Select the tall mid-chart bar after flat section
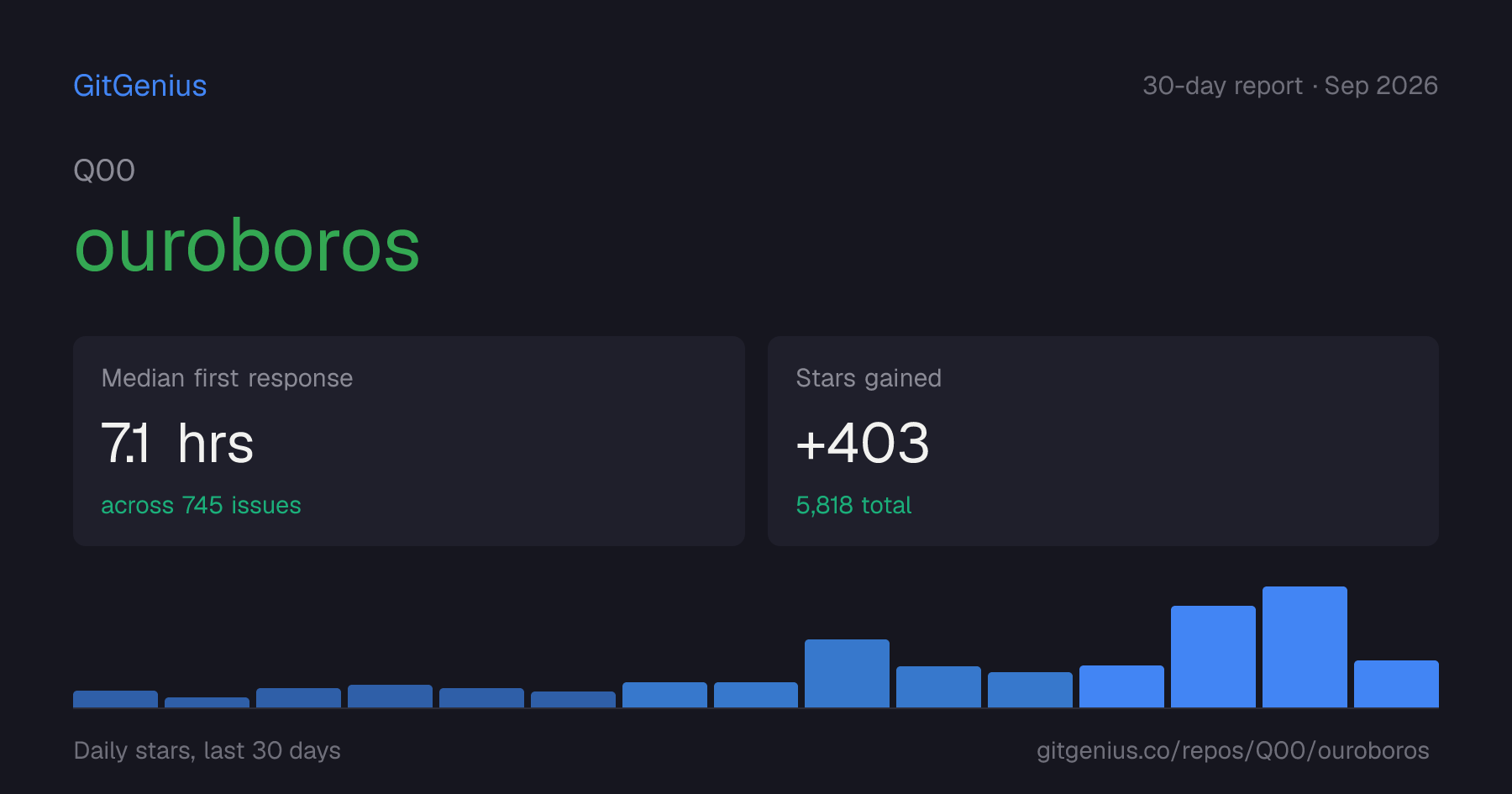This screenshot has height=794, width=1512. [x=847, y=673]
